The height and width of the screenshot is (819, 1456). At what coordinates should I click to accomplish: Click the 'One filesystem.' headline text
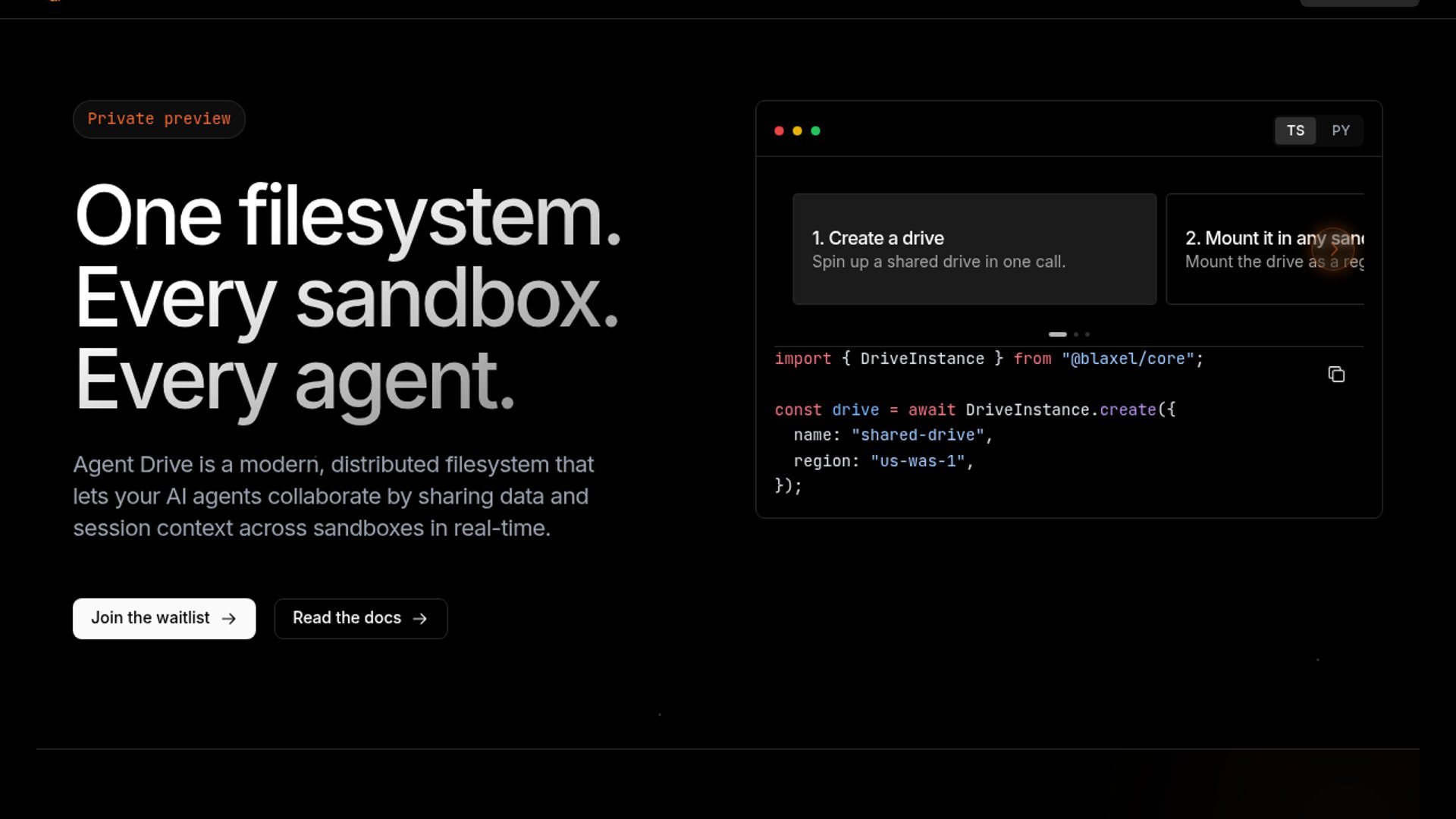click(x=347, y=216)
